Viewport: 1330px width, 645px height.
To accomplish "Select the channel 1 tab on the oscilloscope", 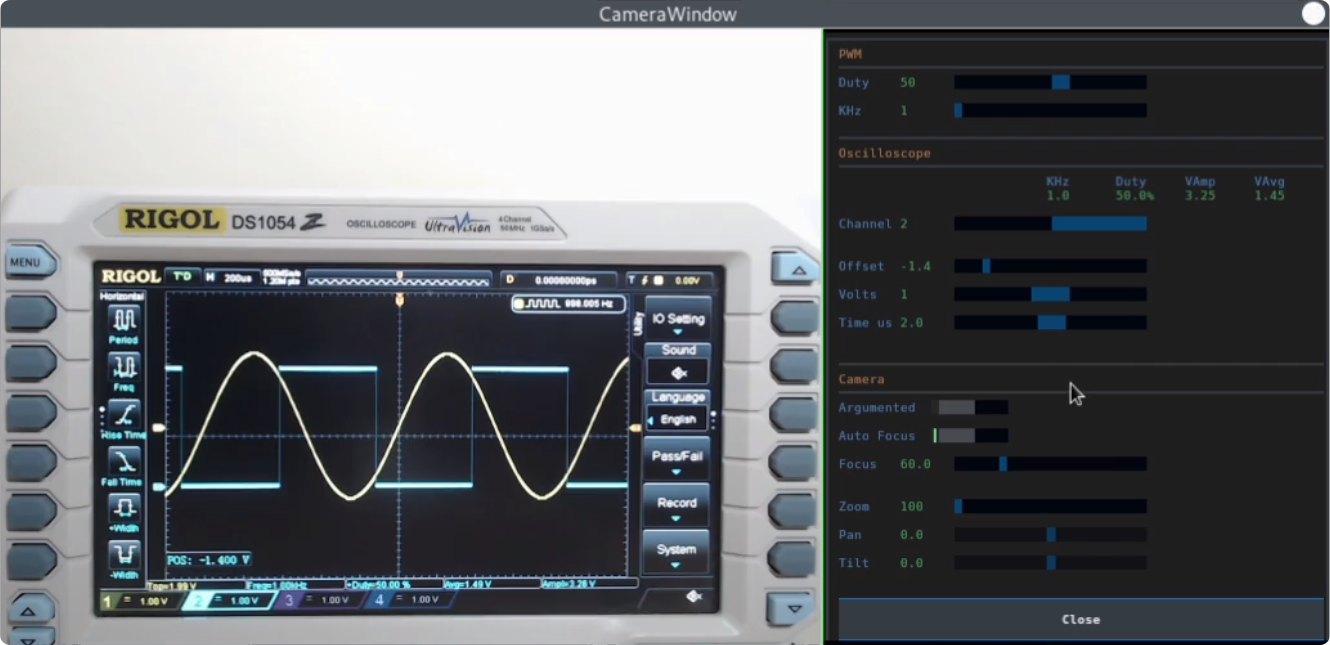I will pos(139,601).
